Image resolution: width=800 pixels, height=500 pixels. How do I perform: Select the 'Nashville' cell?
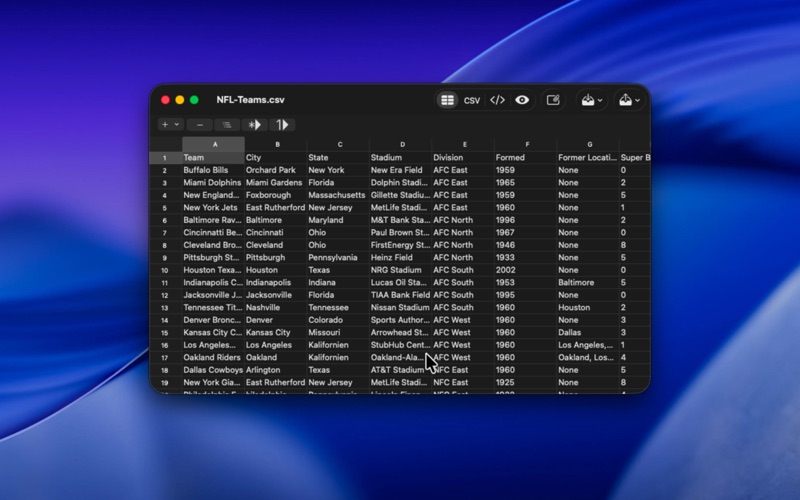[x=276, y=308]
